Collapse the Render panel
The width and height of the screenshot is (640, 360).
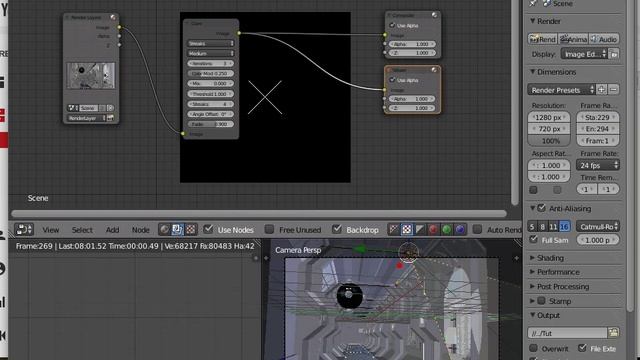(x=533, y=20)
